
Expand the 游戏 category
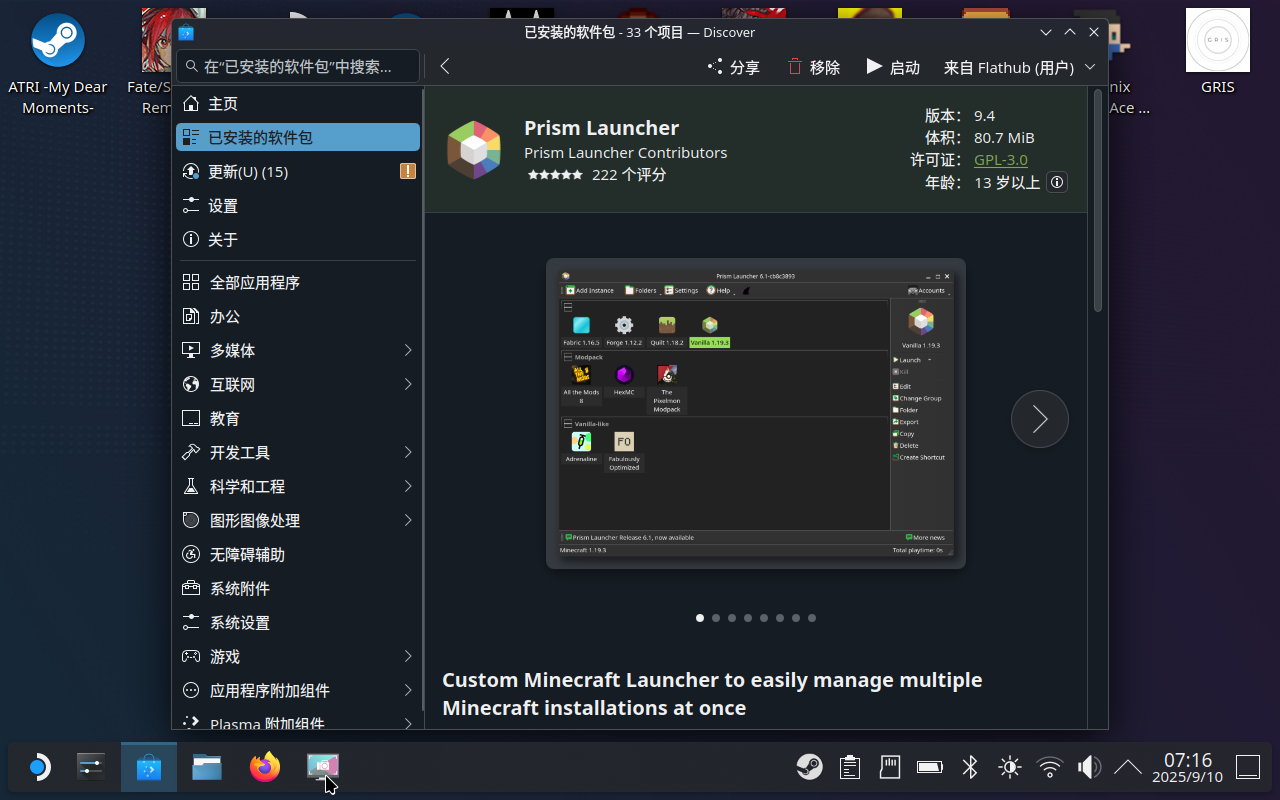(x=408, y=656)
